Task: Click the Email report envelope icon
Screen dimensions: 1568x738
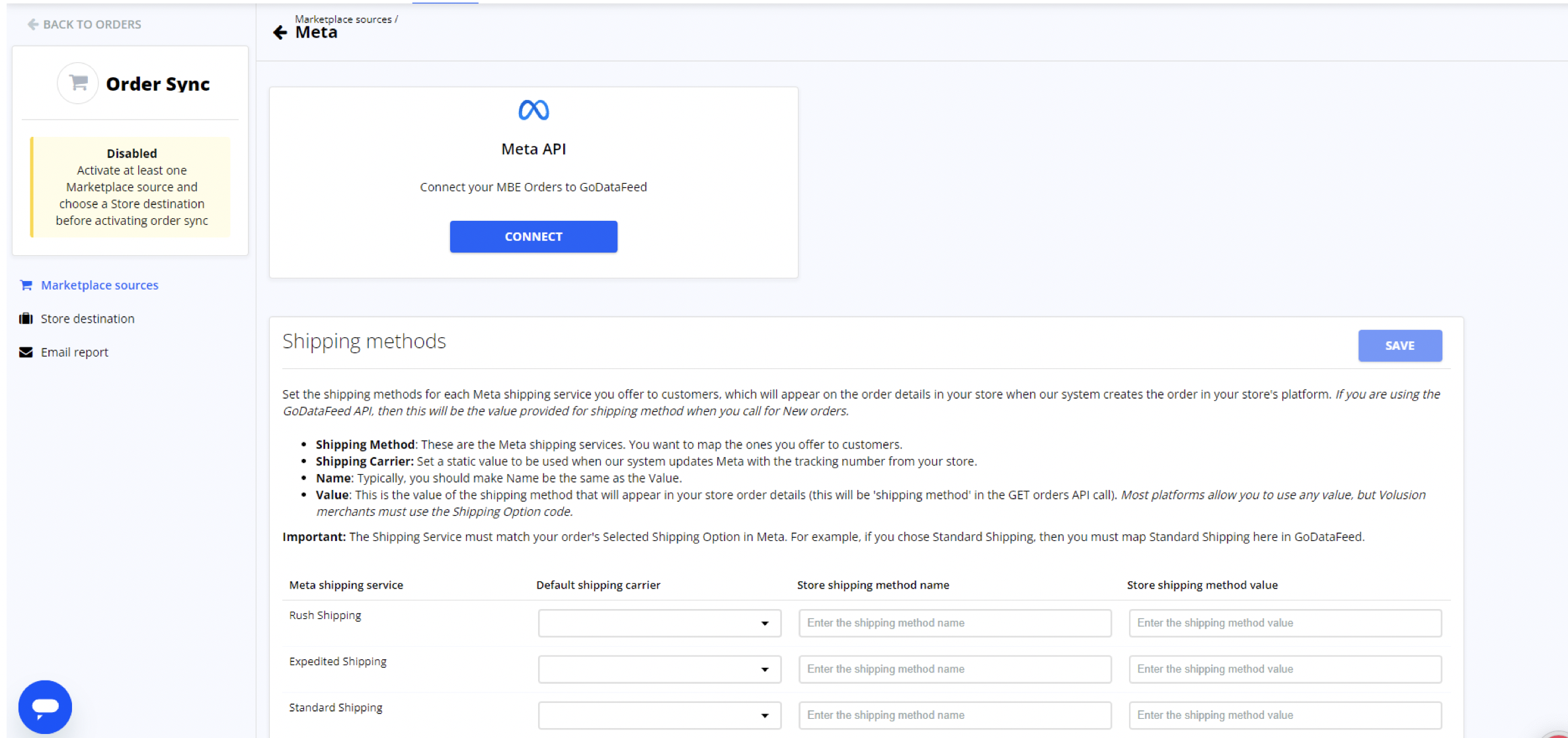Action: click(26, 352)
